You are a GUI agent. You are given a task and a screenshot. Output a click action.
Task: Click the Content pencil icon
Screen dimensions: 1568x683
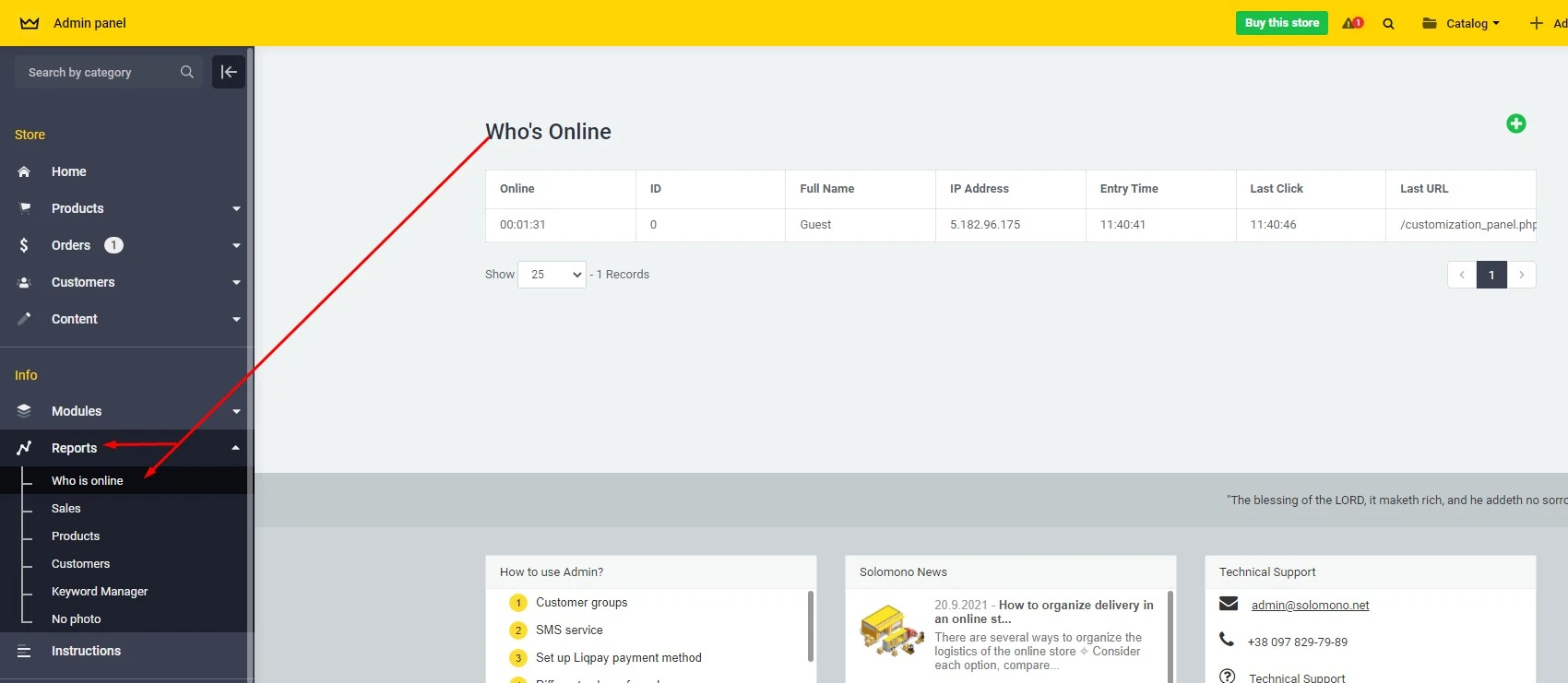point(24,319)
